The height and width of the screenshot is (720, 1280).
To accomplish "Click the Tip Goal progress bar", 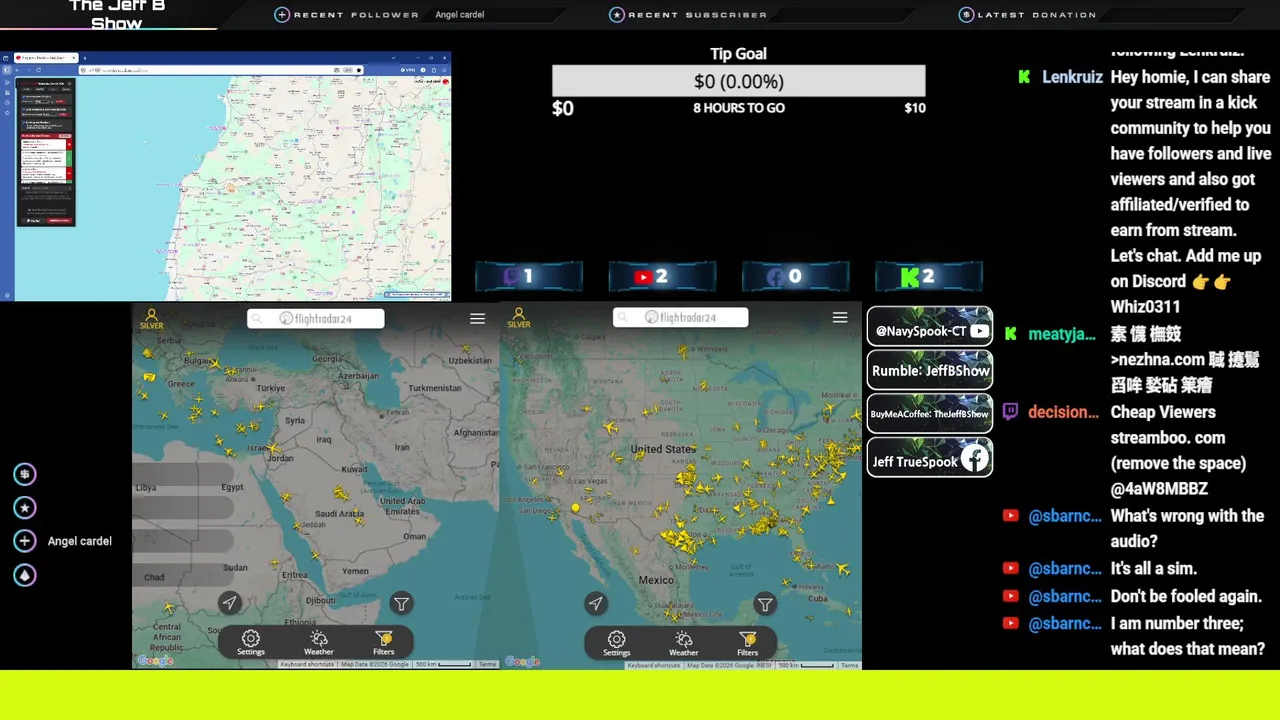I will [x=739, y=81].
